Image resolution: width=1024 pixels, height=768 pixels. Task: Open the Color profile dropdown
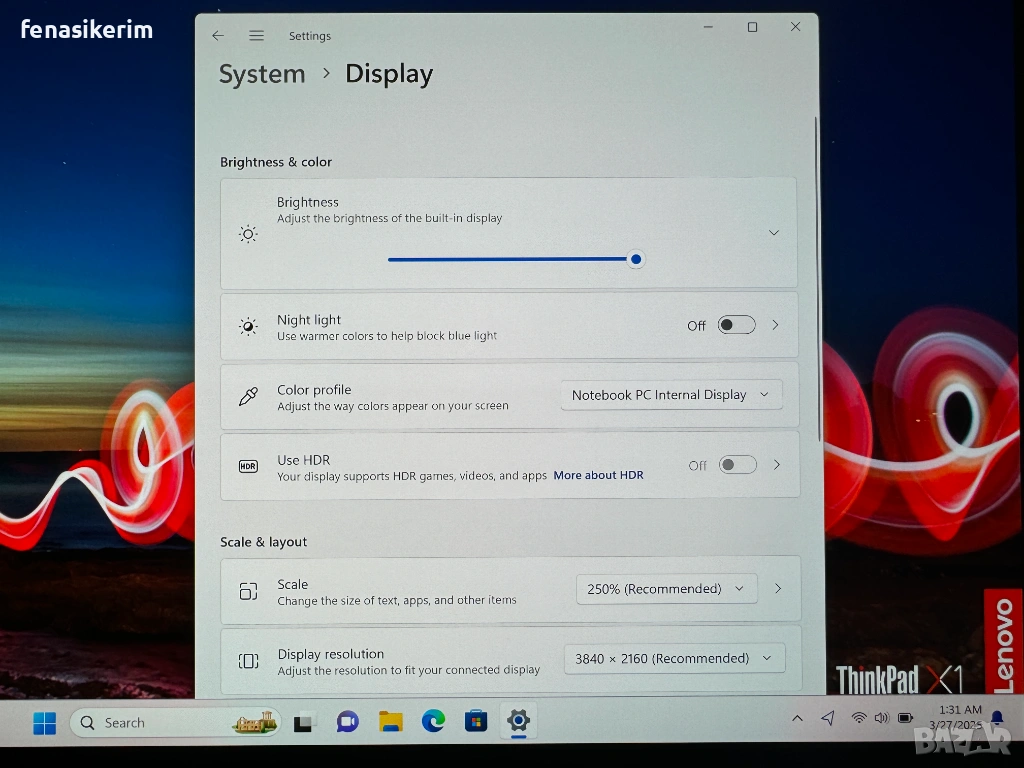(x=671, y=395)
